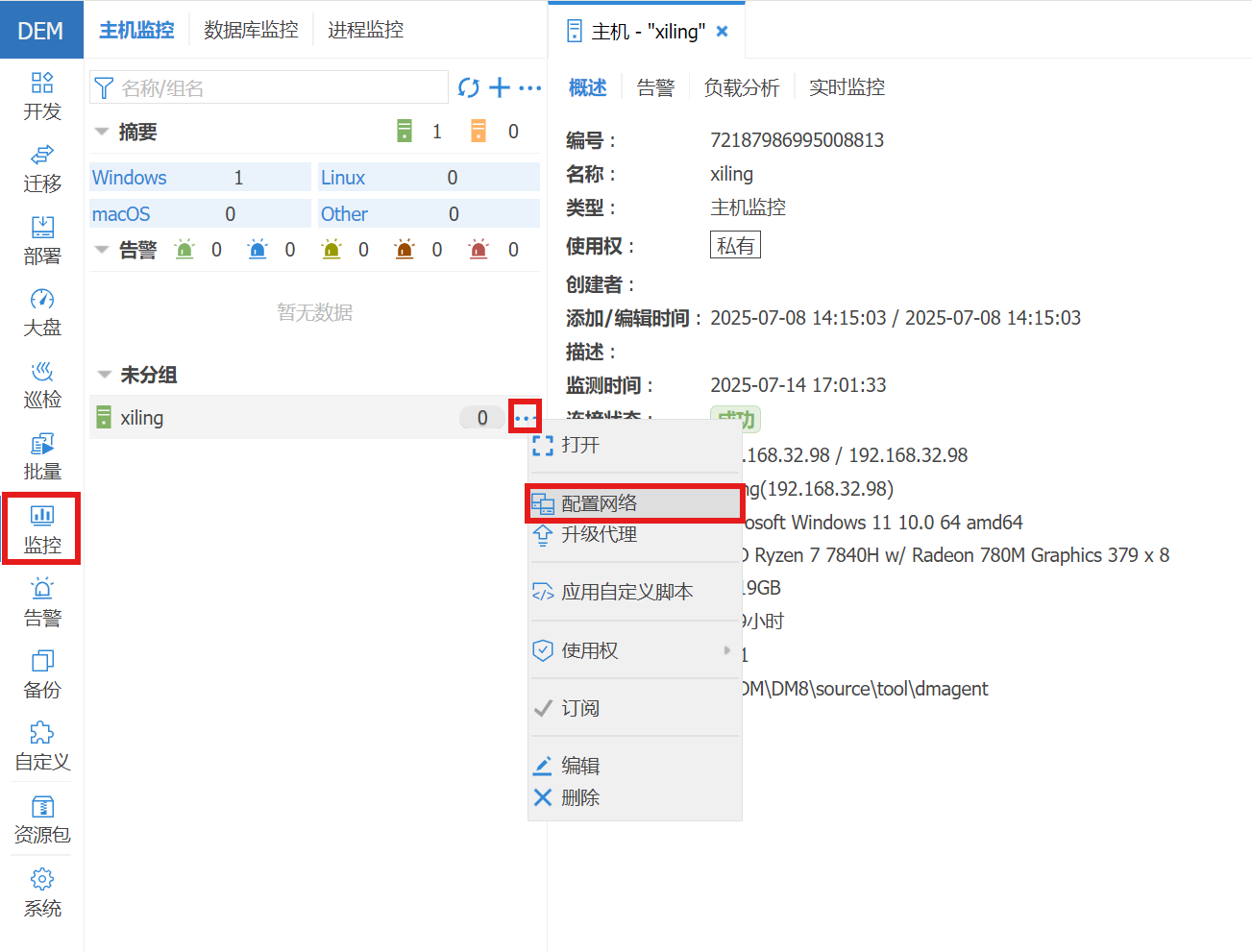Collapse the 未分组 host group
This screenshot has width=1252, height=952.
(x=104, y=375)
